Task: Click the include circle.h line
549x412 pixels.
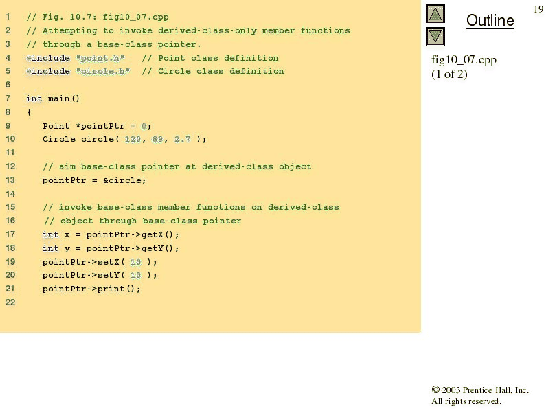Action: click(155, 71)
